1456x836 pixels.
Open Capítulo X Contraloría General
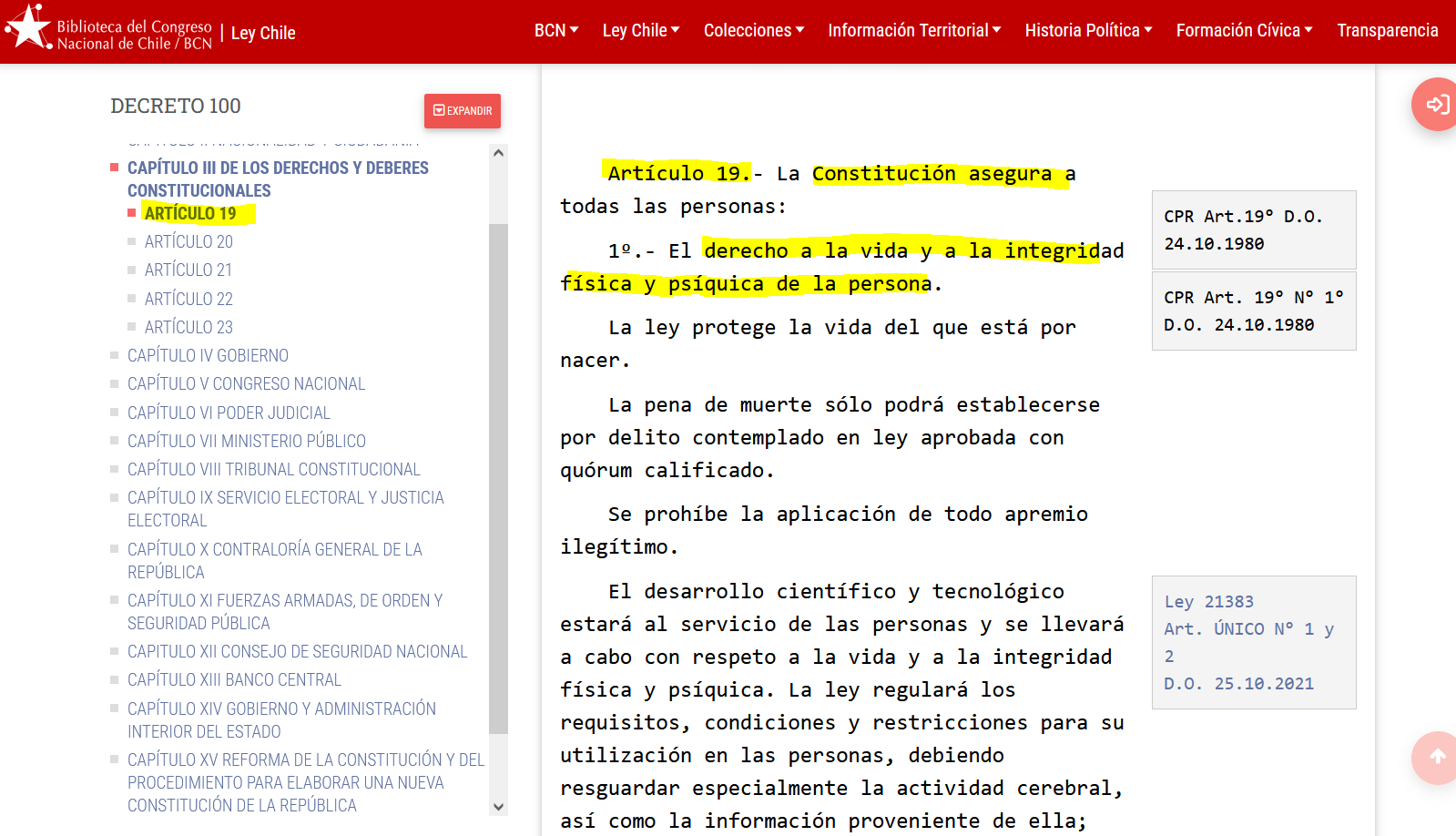[275, 561]
